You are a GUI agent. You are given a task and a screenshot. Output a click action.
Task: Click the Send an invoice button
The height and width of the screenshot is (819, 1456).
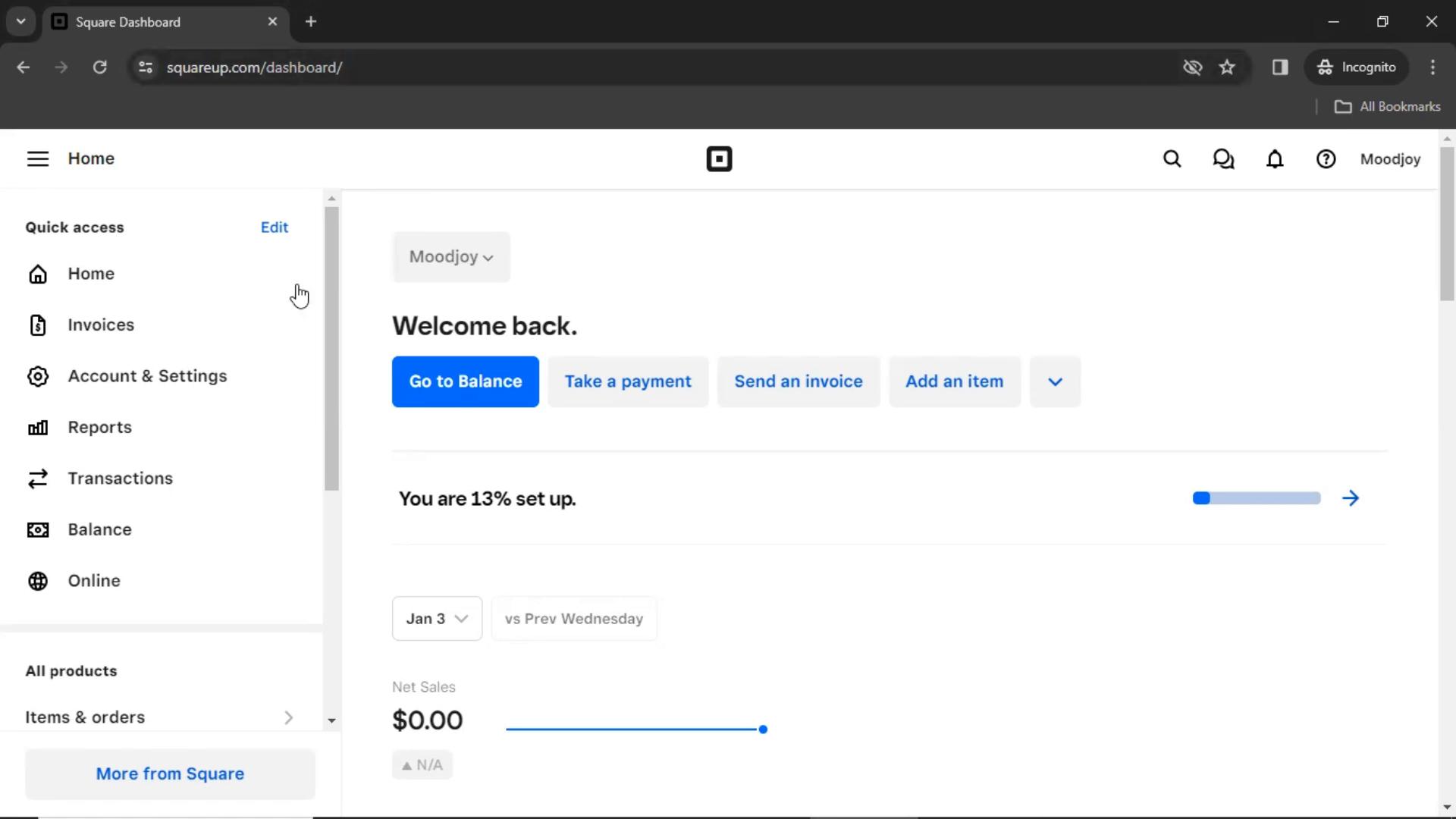pos(798,381)
